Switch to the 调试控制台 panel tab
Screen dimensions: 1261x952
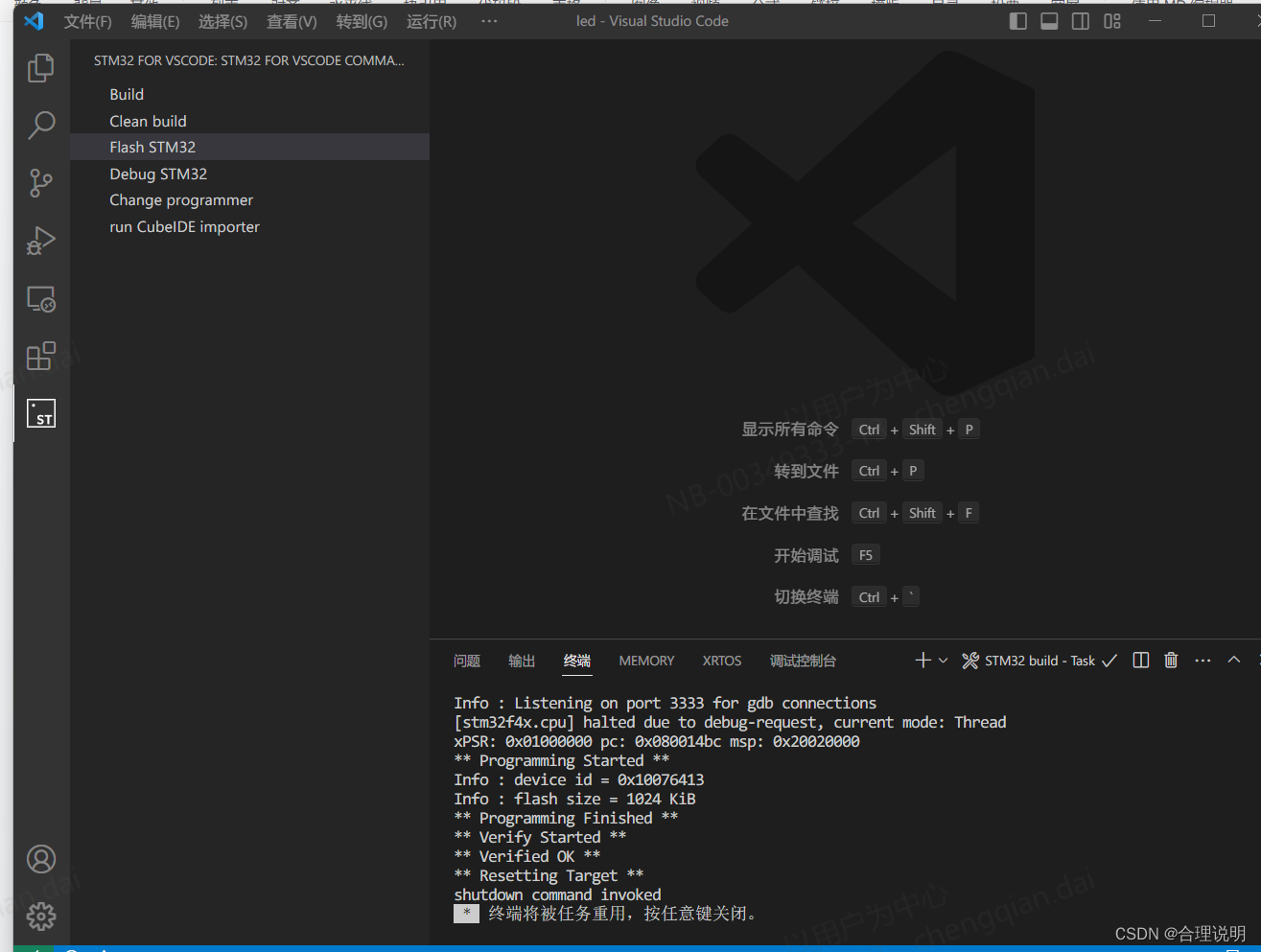[803, 661]
